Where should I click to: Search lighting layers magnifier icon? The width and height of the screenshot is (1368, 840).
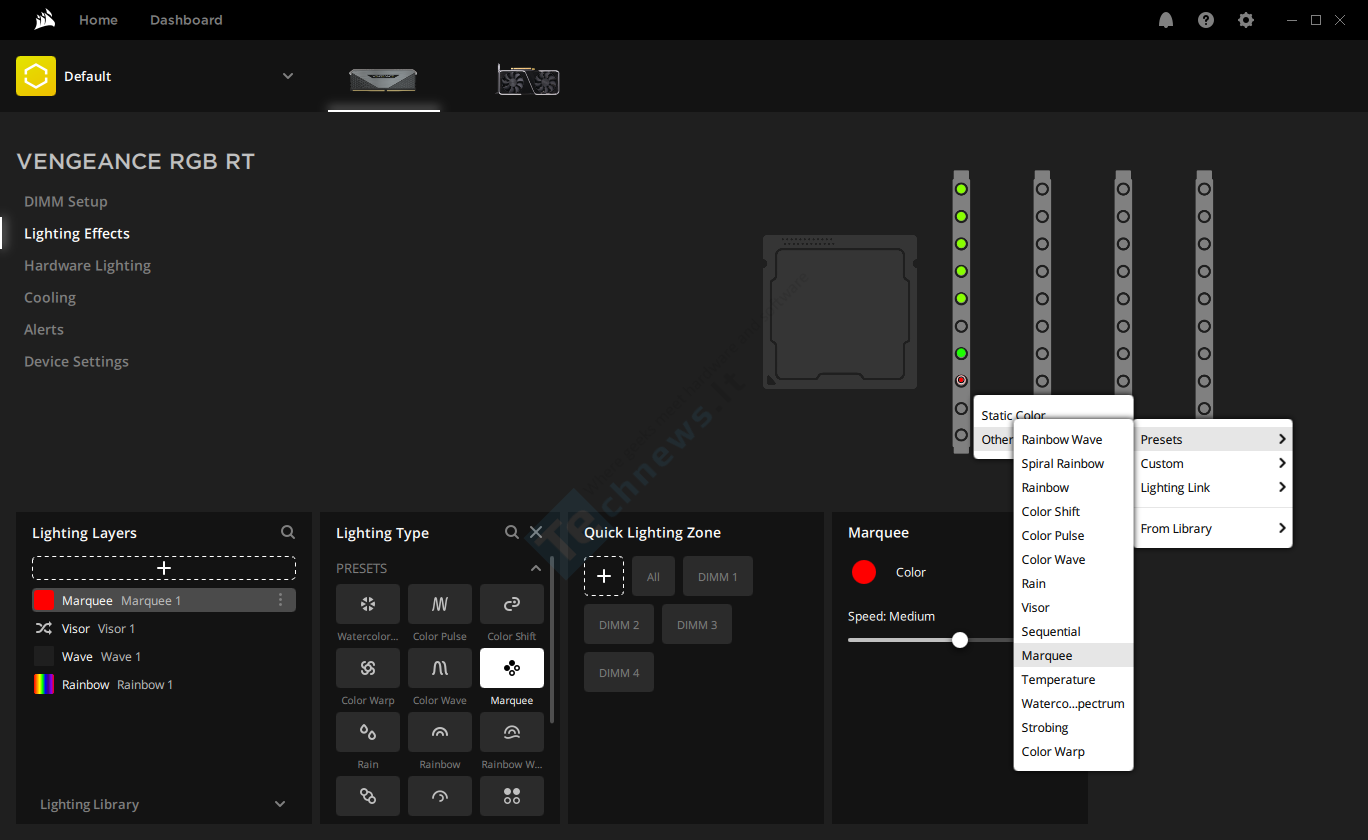[288, 532]
